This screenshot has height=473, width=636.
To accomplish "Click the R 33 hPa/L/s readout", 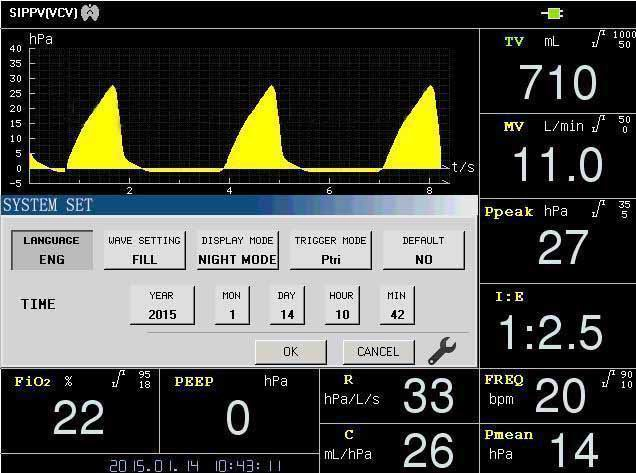I will 400,396.
